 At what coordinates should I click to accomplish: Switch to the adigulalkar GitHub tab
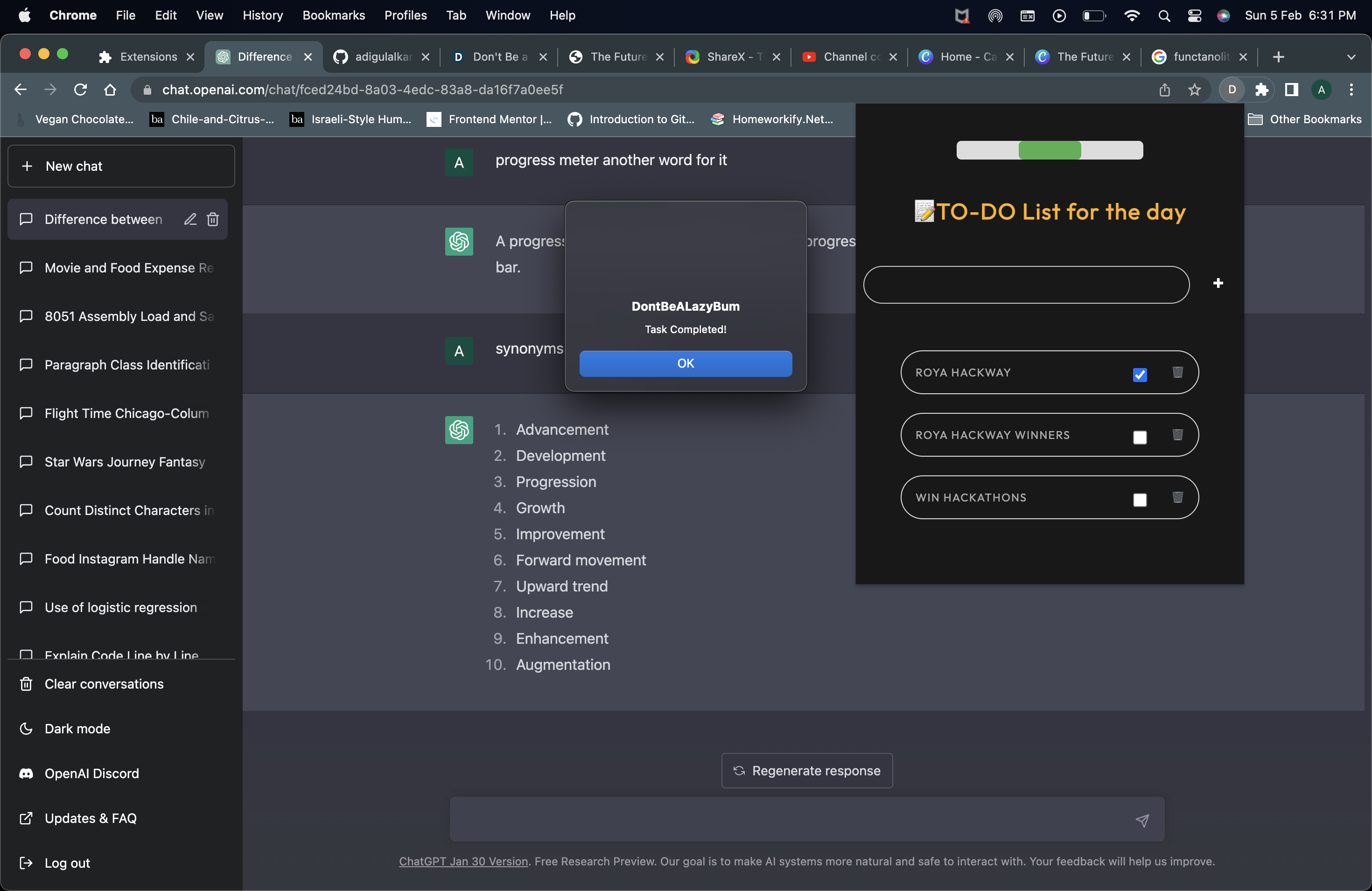tap(380, 56)
